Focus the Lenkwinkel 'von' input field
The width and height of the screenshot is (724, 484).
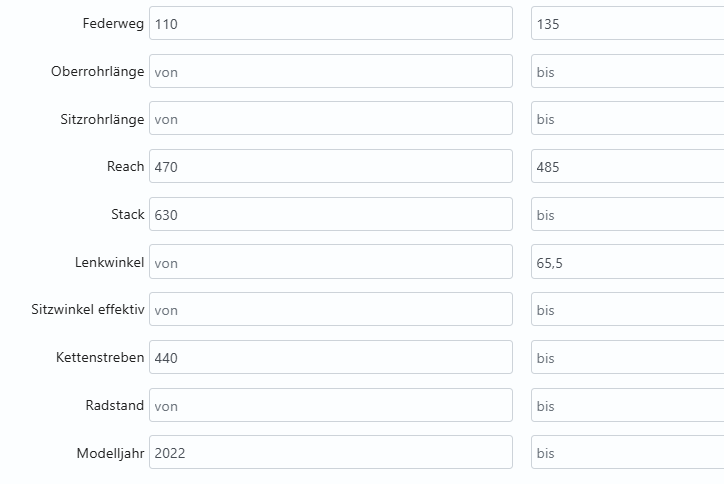point(330,262)
